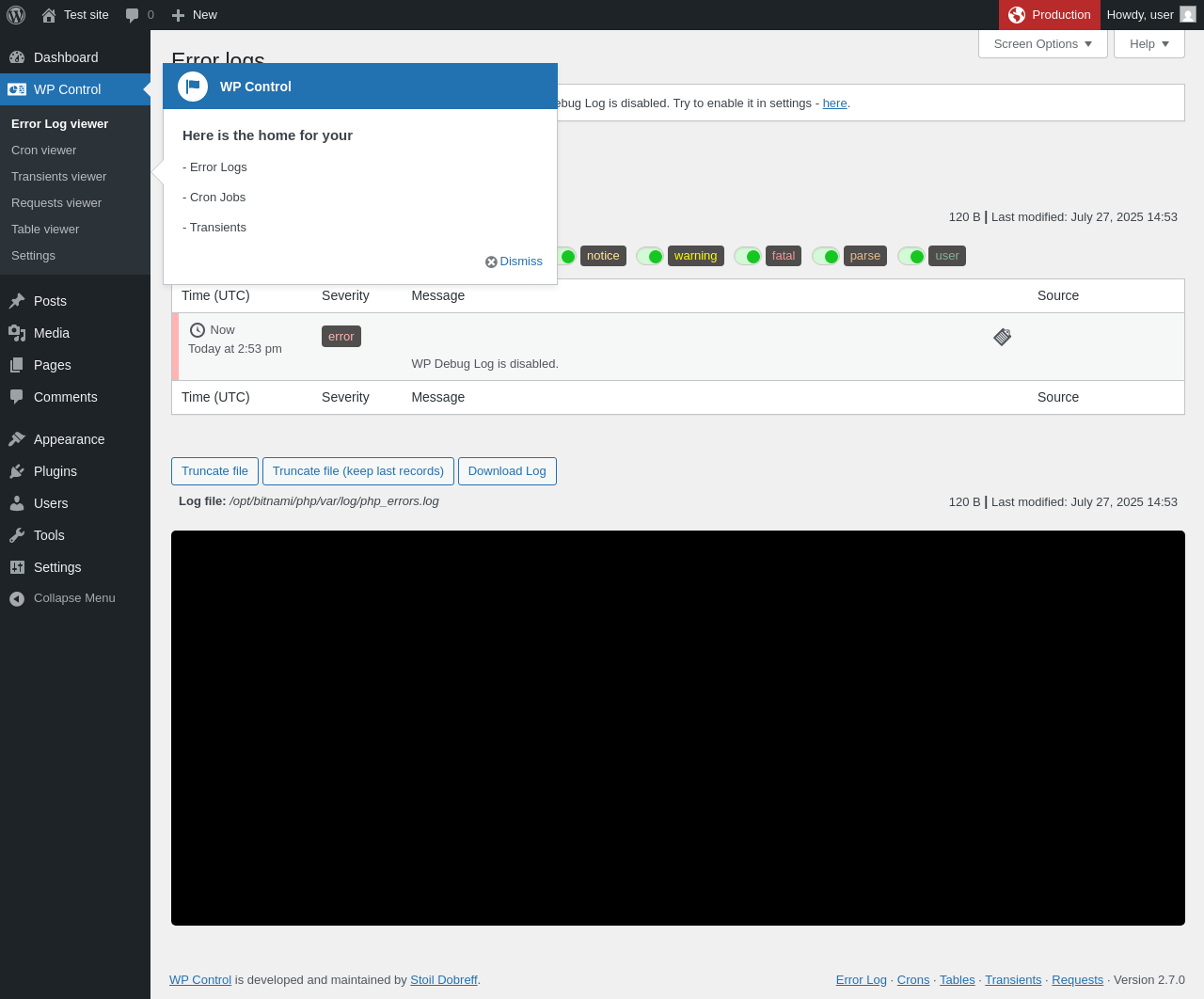The height and width of the screenshot is (999, 1204).
Task: Open the Requests footer link
Action: pyautogui.click(x=1077, y=980)
